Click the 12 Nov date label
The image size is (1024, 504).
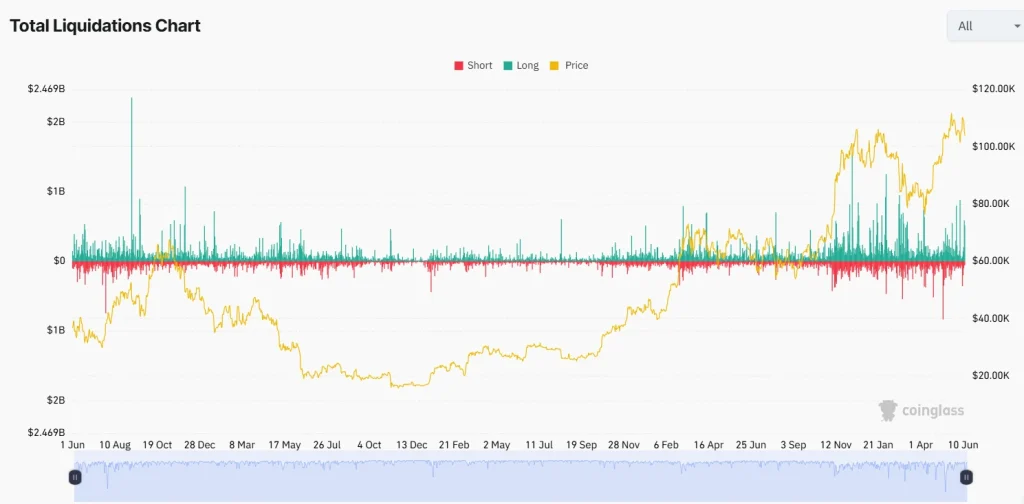tap(836, 445)
